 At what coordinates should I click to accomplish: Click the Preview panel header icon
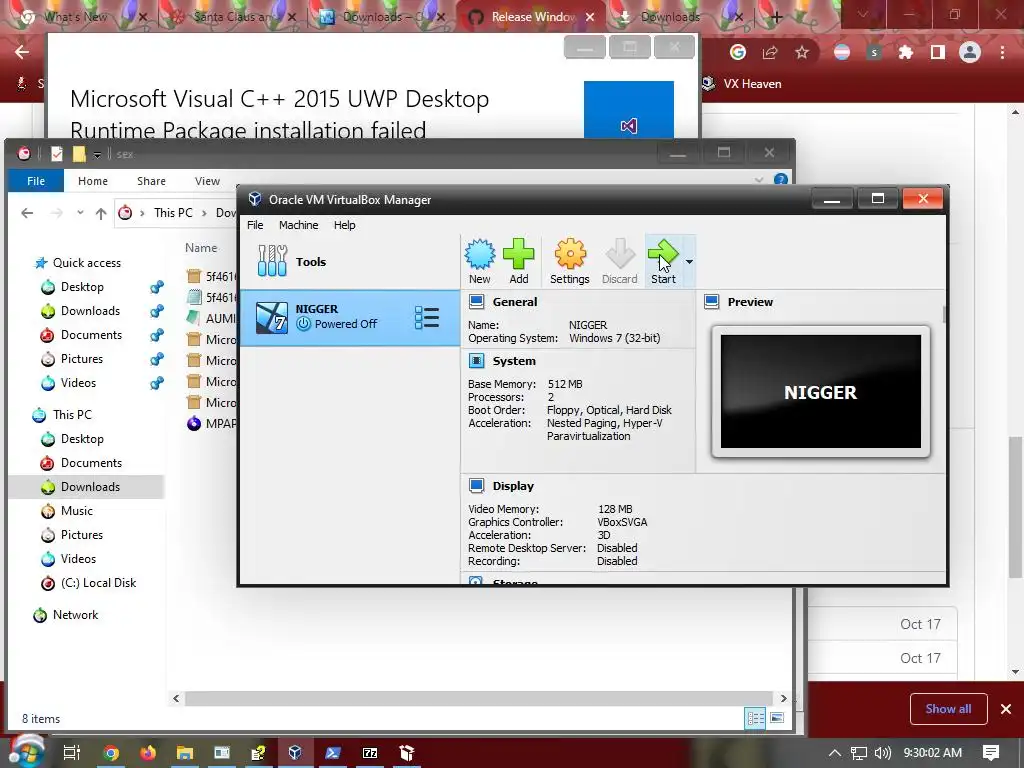tap(712, 302)
